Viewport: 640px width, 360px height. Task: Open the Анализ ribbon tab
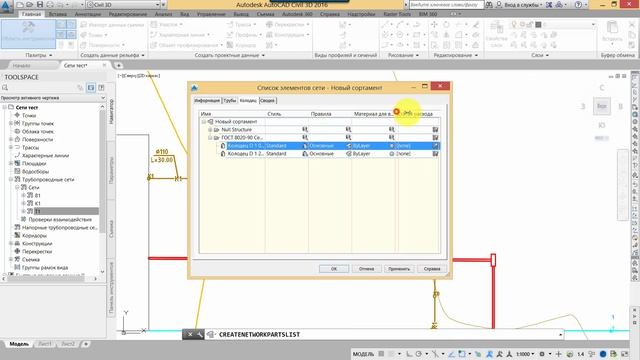click(163, 14)
